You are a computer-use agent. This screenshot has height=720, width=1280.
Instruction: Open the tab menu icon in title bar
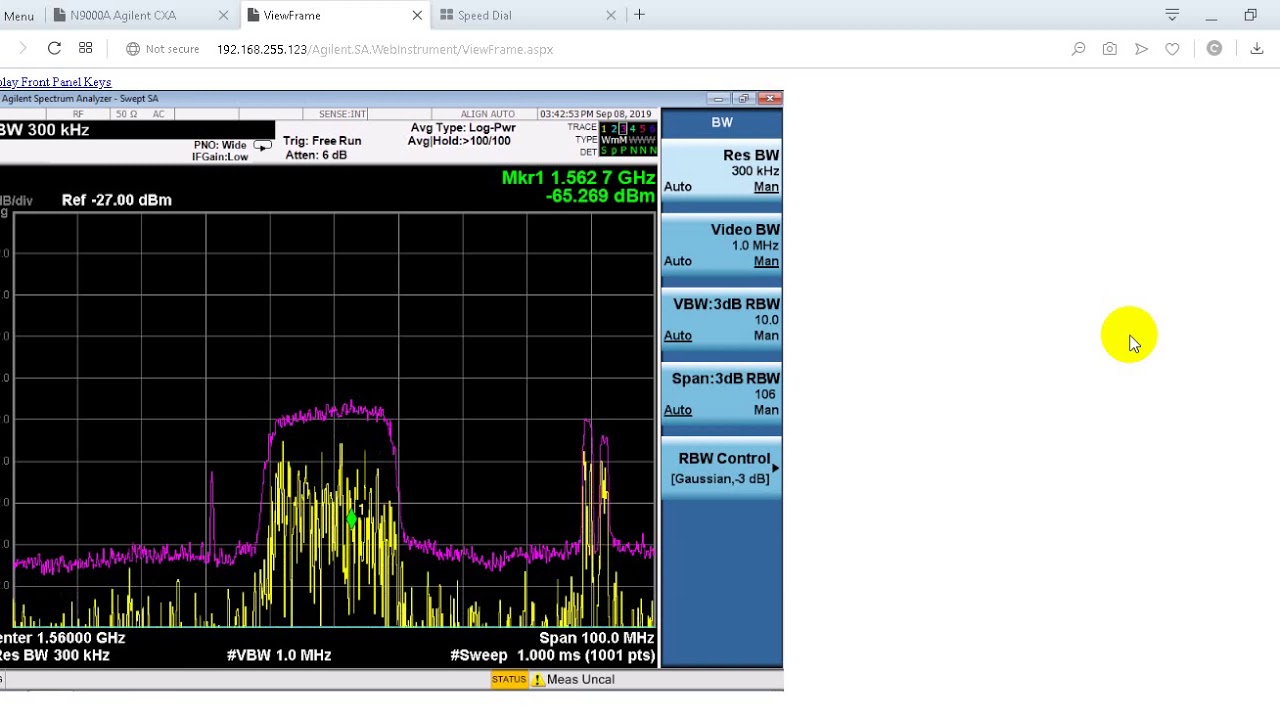click(1172, 15)
